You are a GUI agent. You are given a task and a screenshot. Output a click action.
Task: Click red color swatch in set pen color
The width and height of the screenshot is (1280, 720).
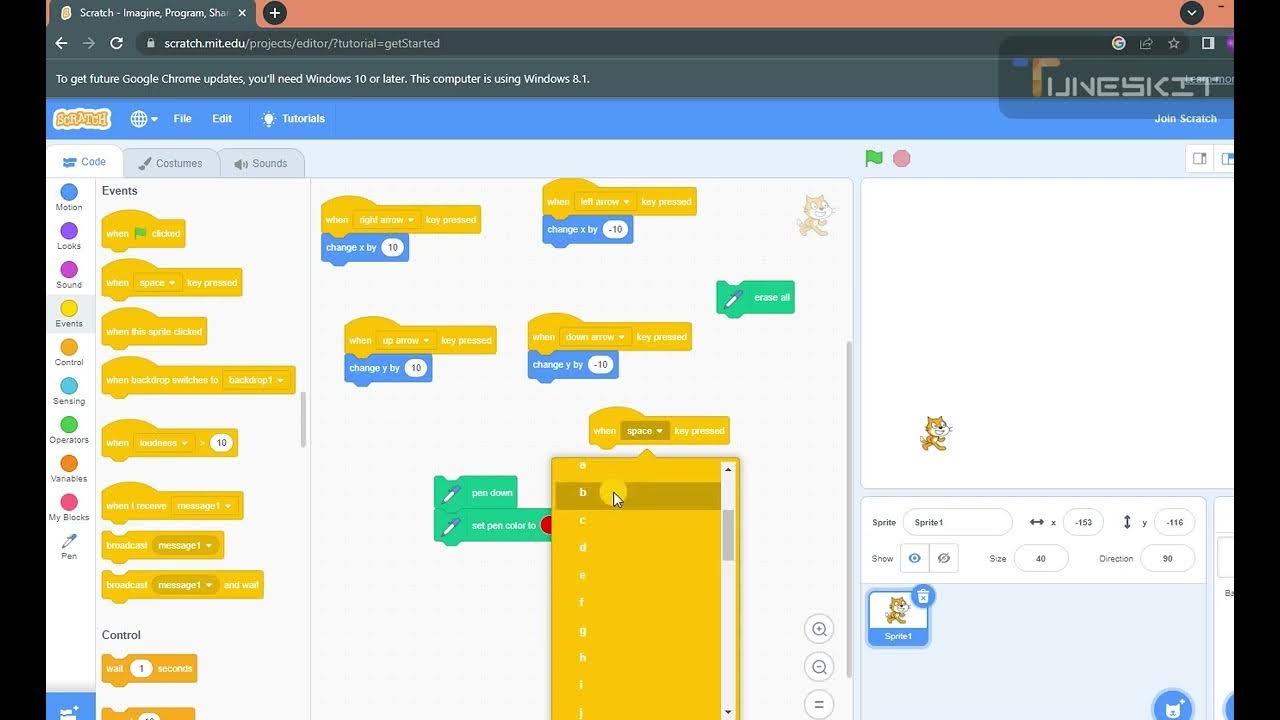[x=547, y=525]
